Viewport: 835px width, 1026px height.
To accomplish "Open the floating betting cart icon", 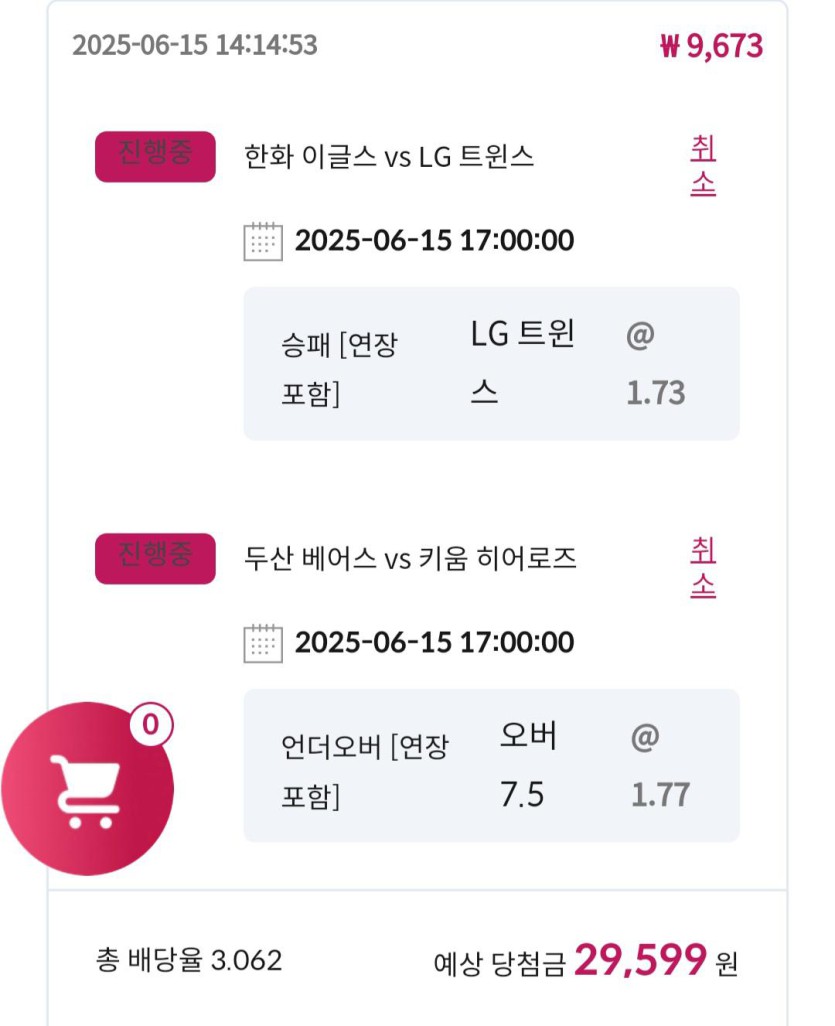I will point(87,788).
